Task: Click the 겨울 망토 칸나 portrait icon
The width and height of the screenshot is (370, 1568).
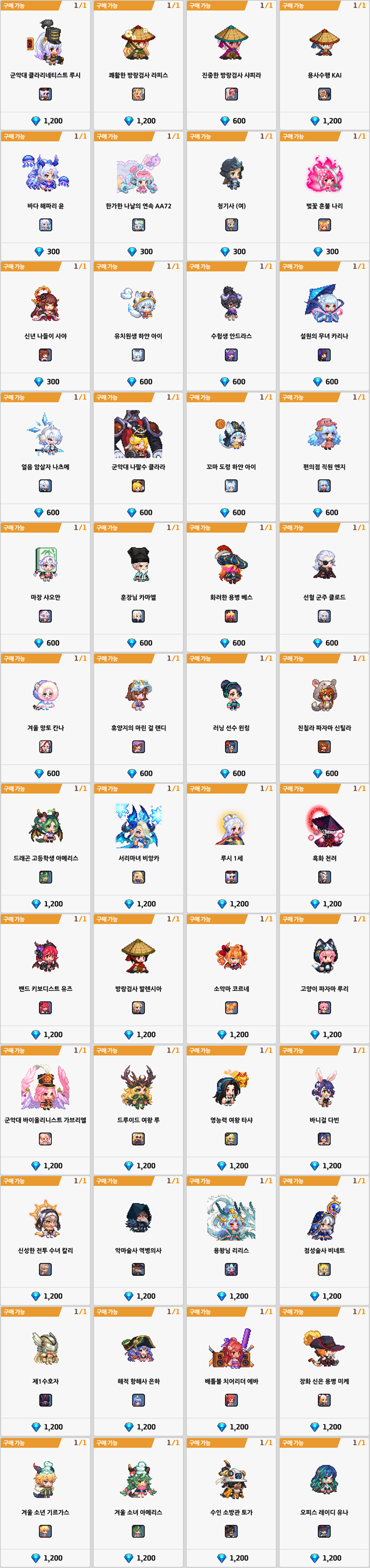Action: tap(46, 747)
